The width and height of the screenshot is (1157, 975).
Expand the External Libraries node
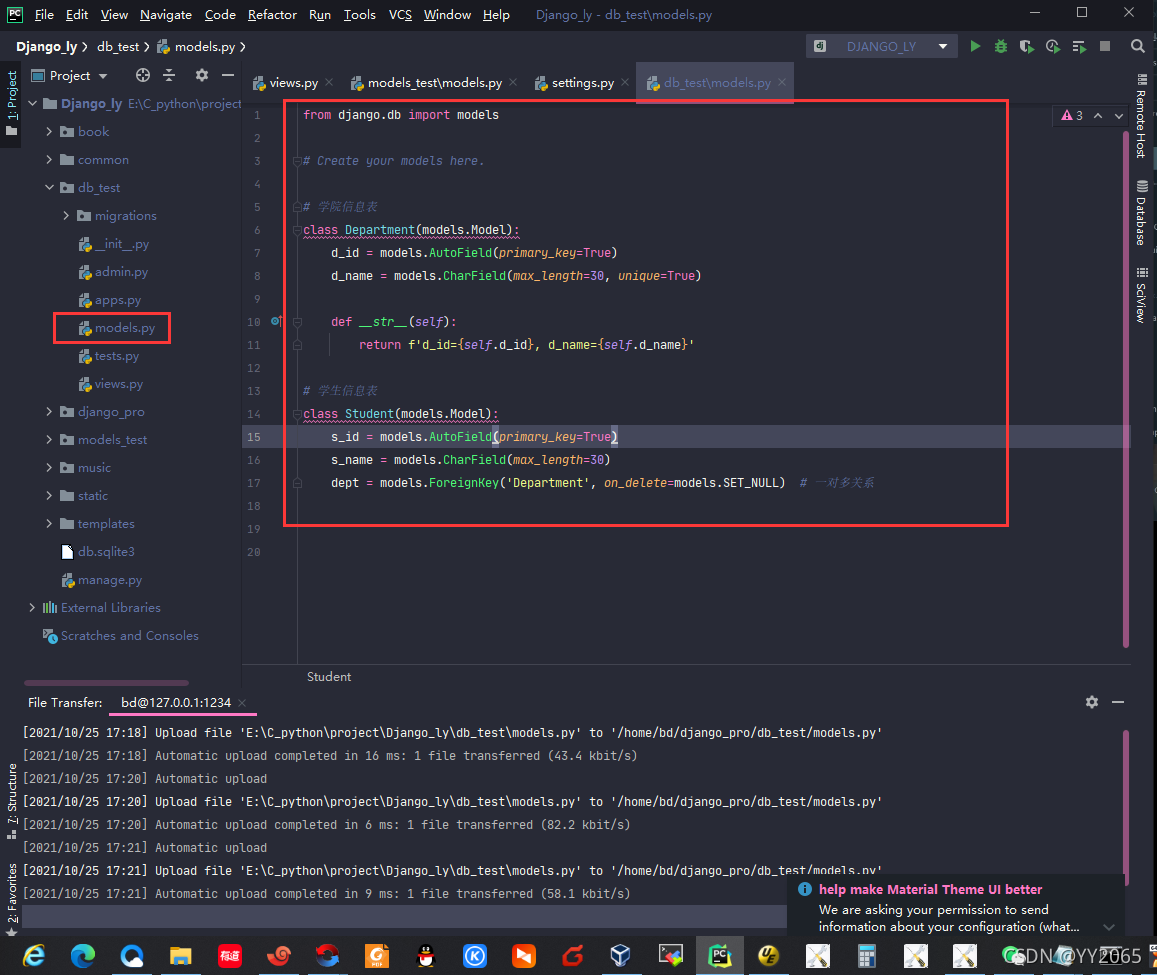32,607
